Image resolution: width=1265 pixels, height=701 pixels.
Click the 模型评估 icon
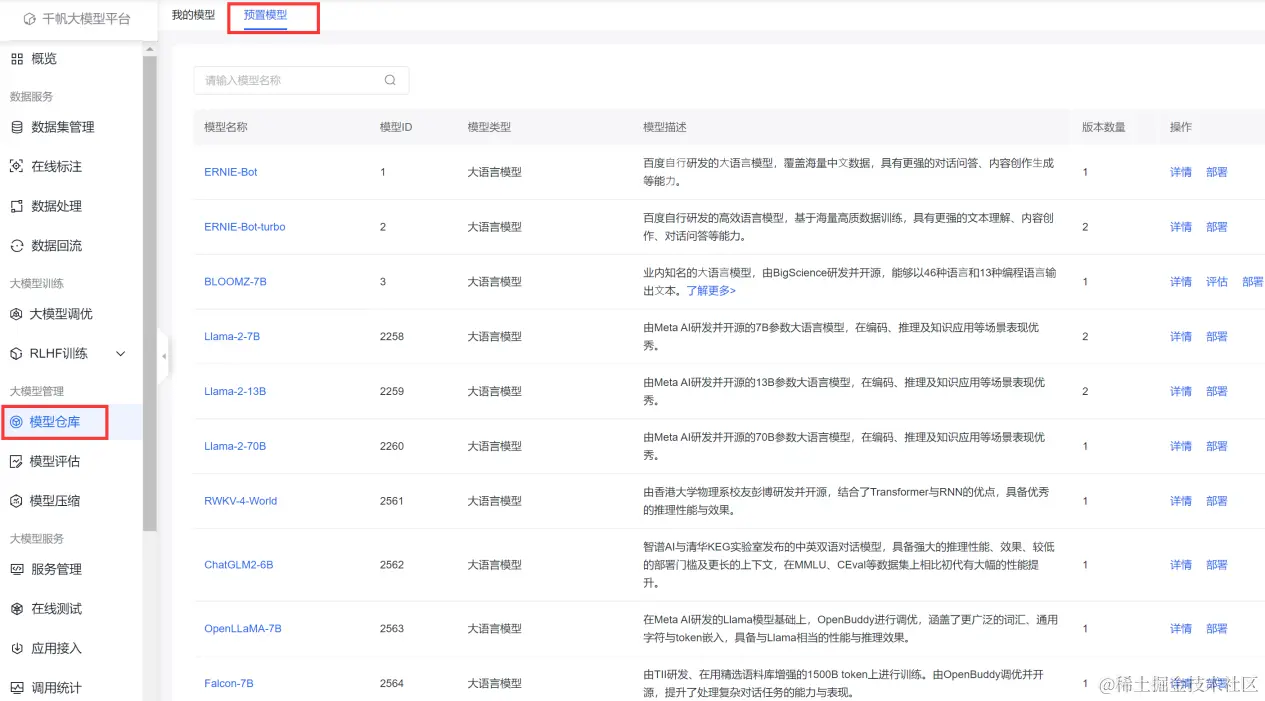[x=16, y=461]
